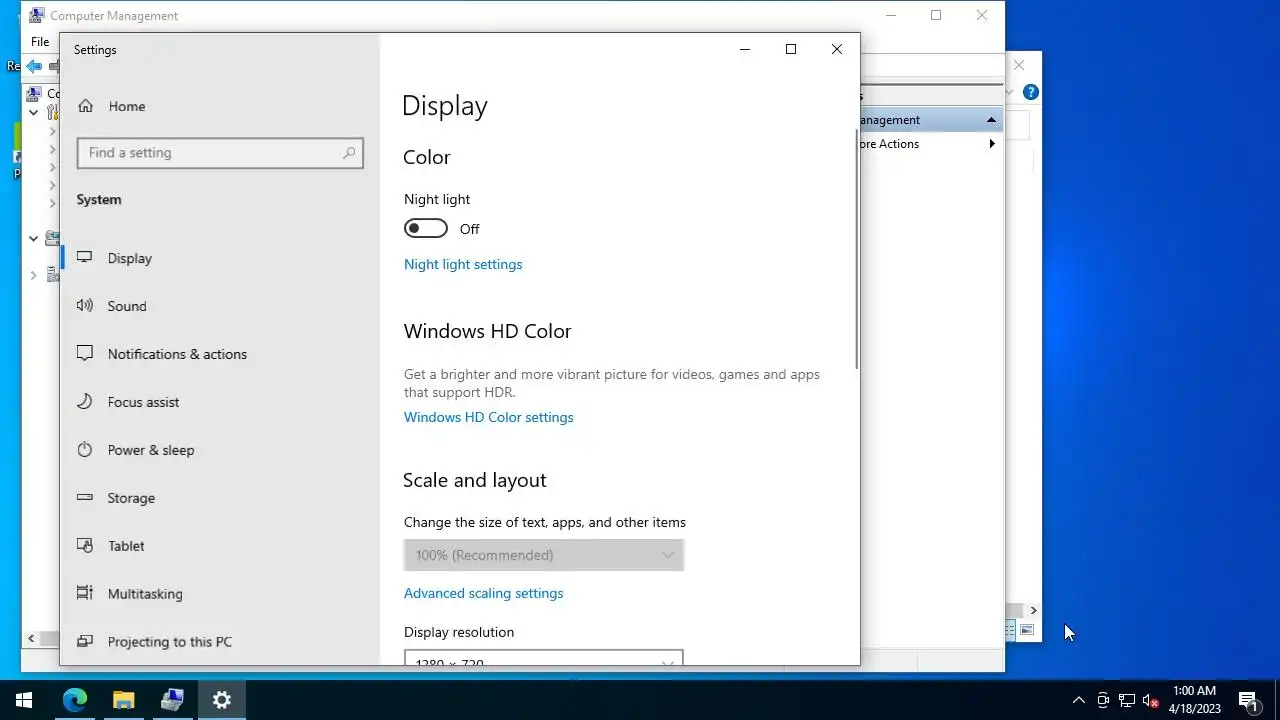Image resolution: width=1280 pixels, height=720 pixels.
Task: Select the Multitasking icon in the sidebar
Action: 85,594
